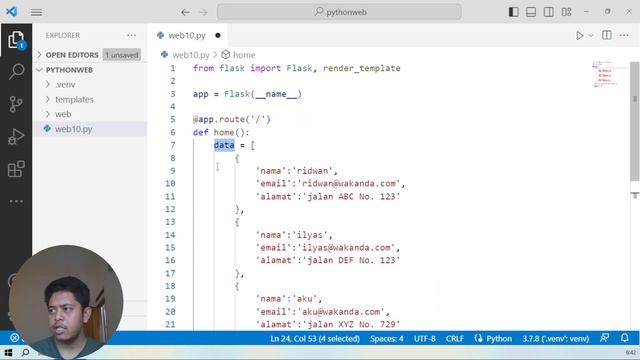640x360 pixels.
Task: Toggle the primary side bar layout icon
Action: coord(513,12)
